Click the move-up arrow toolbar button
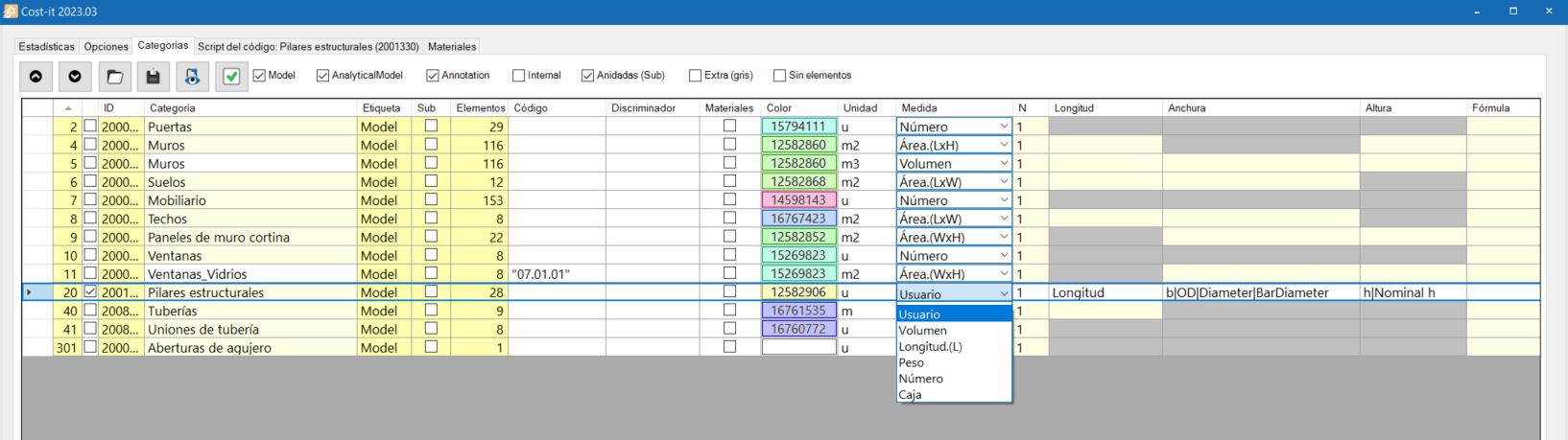The image size is (1568, 440). click(36, 77)
